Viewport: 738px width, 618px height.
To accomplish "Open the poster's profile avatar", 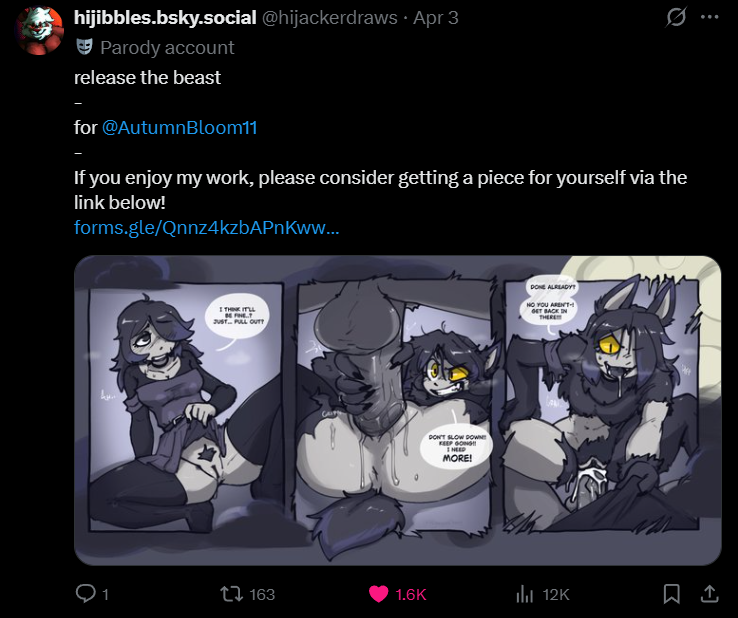I will point(39,30).
